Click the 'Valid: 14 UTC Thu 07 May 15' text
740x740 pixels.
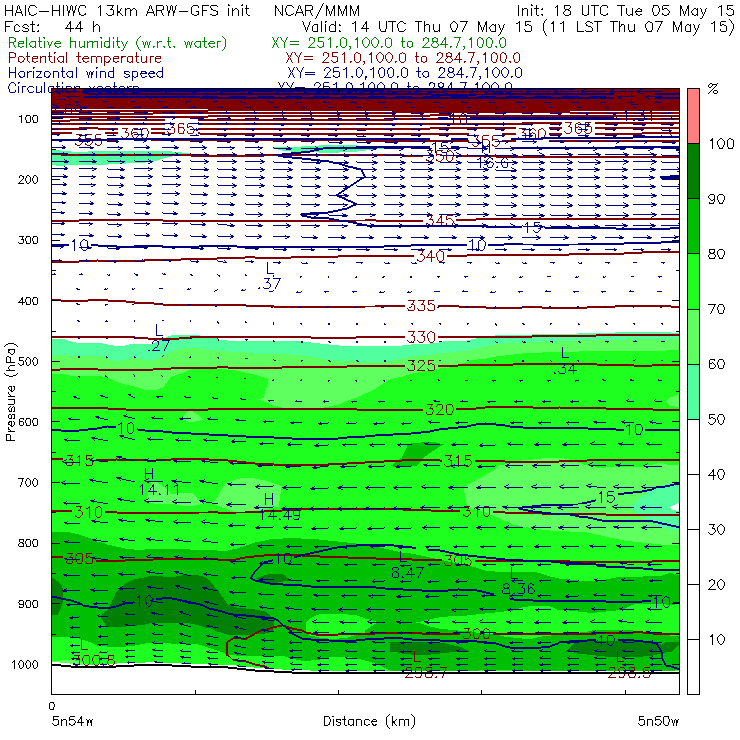[419, 27]
